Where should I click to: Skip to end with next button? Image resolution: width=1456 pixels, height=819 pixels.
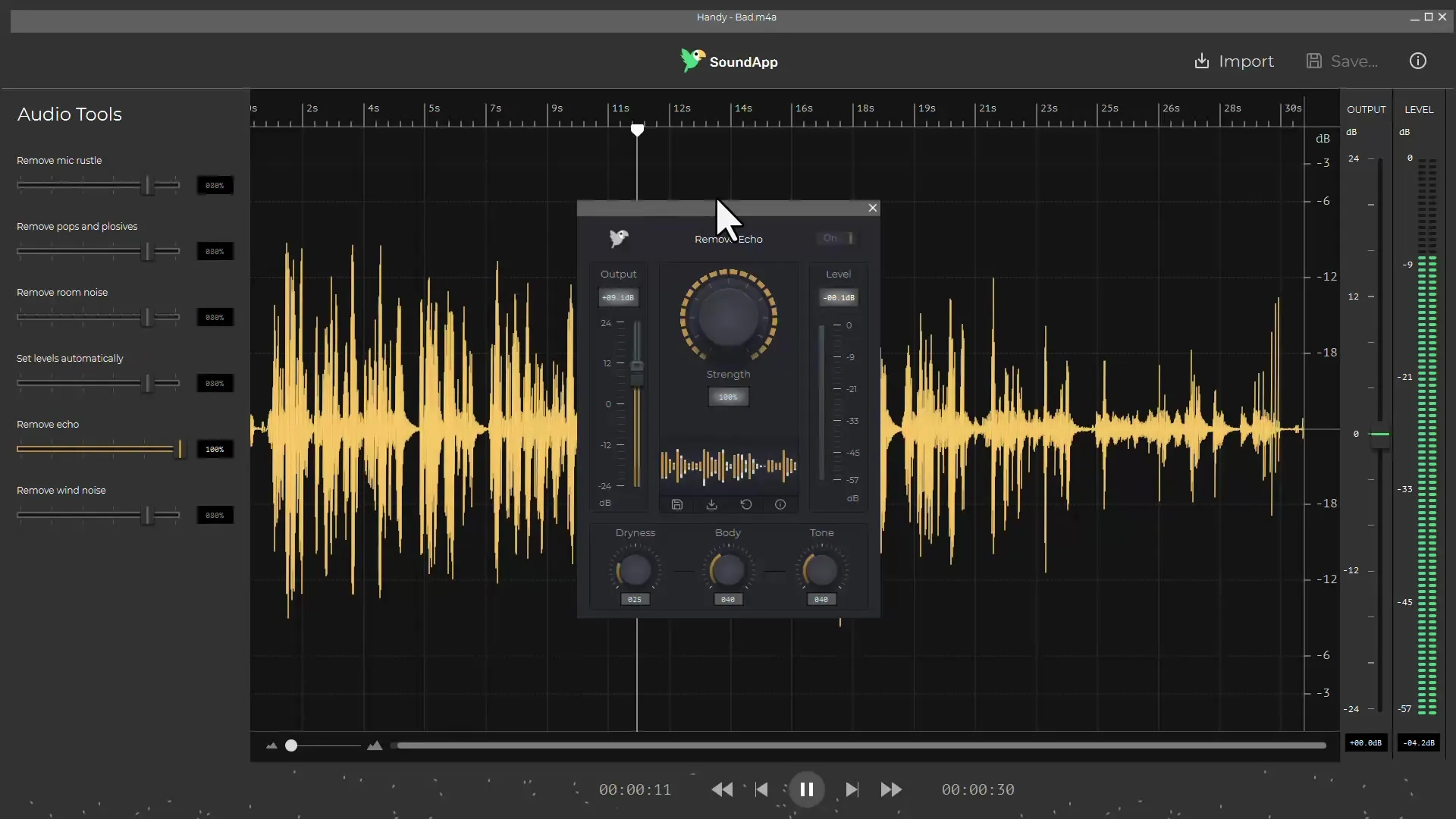(852, 789)
